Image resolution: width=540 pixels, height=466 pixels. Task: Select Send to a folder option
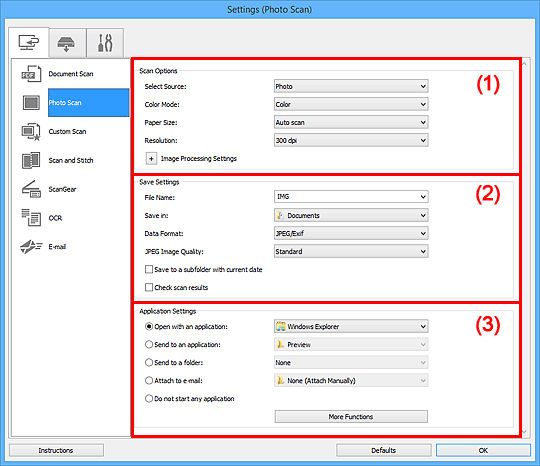[149, 362]
